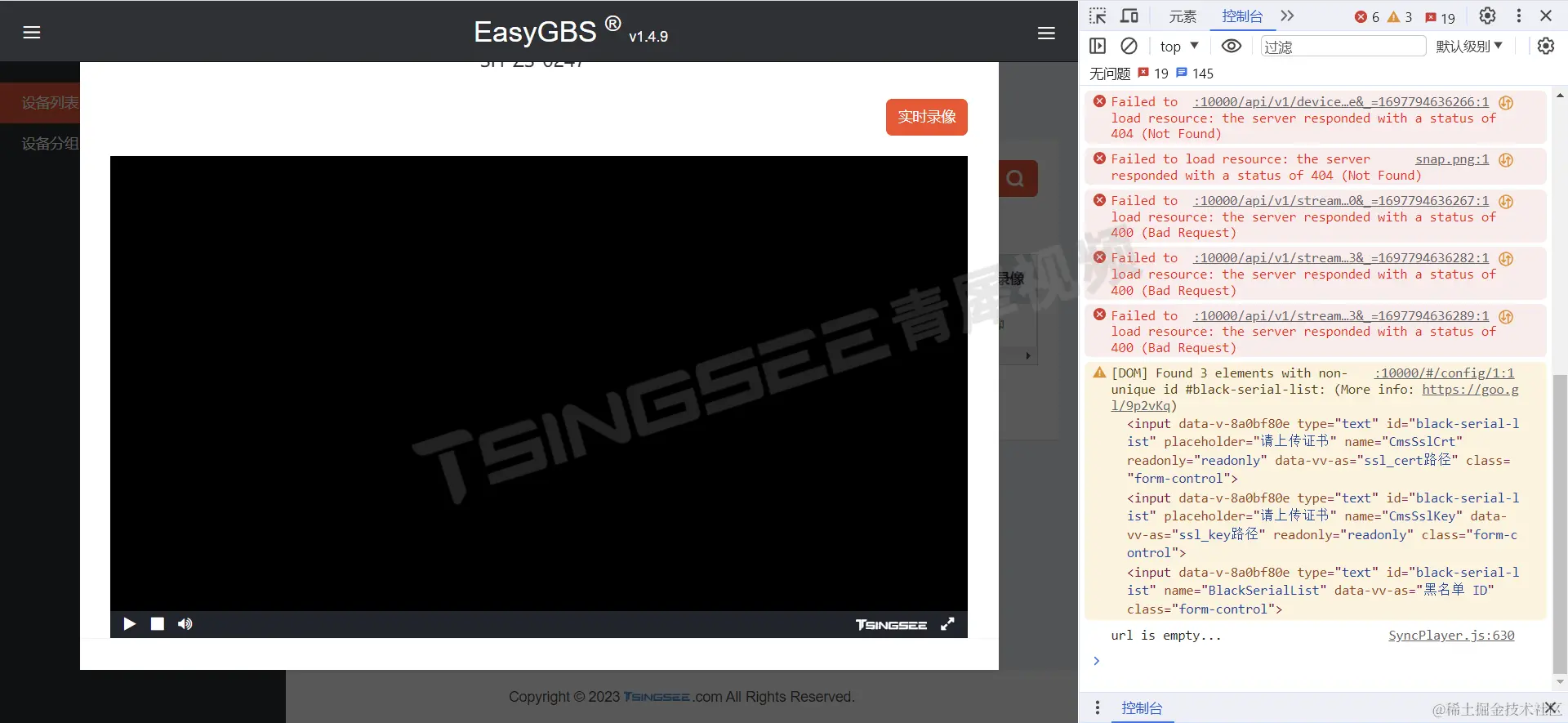
Task: Click scrollbar down arrow in console
Action: pyautogui.click(x=1561, y=682)
